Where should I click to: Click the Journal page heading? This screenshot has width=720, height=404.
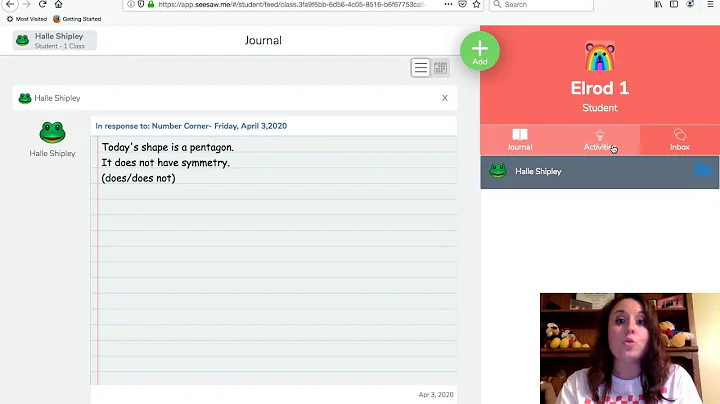[x=263, y=40]
